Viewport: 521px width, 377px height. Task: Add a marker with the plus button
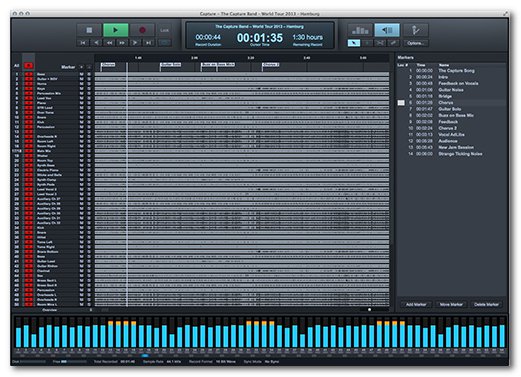click(x=81, y=67)
